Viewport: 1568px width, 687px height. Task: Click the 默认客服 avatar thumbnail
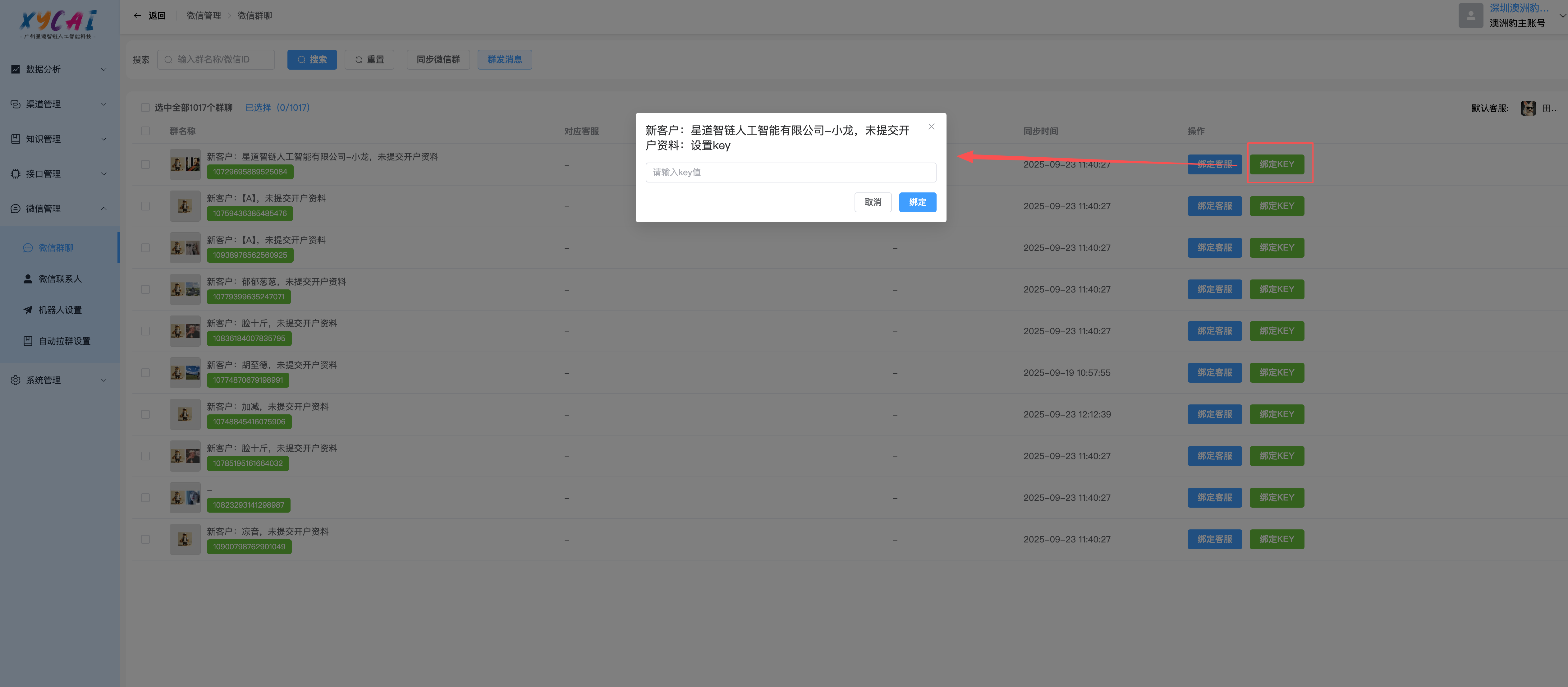[x=1528, y=108]
